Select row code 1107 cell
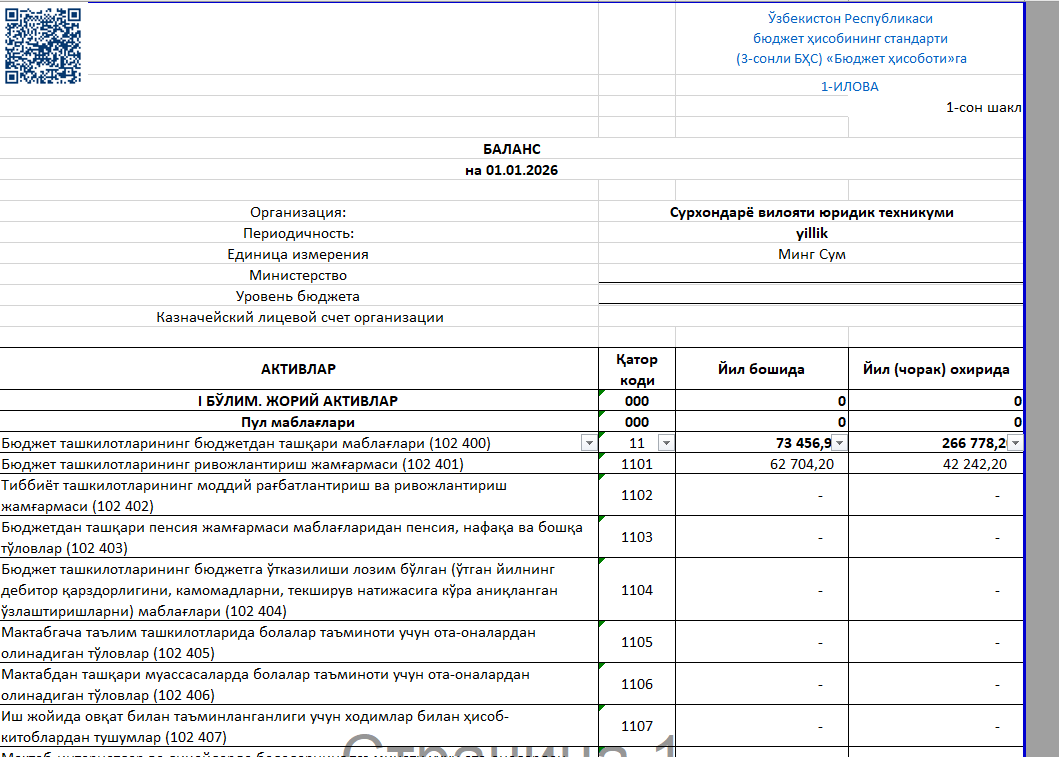Image resolution: width=1059 pixels, height=757 pixels. click(x=637, y=726)
